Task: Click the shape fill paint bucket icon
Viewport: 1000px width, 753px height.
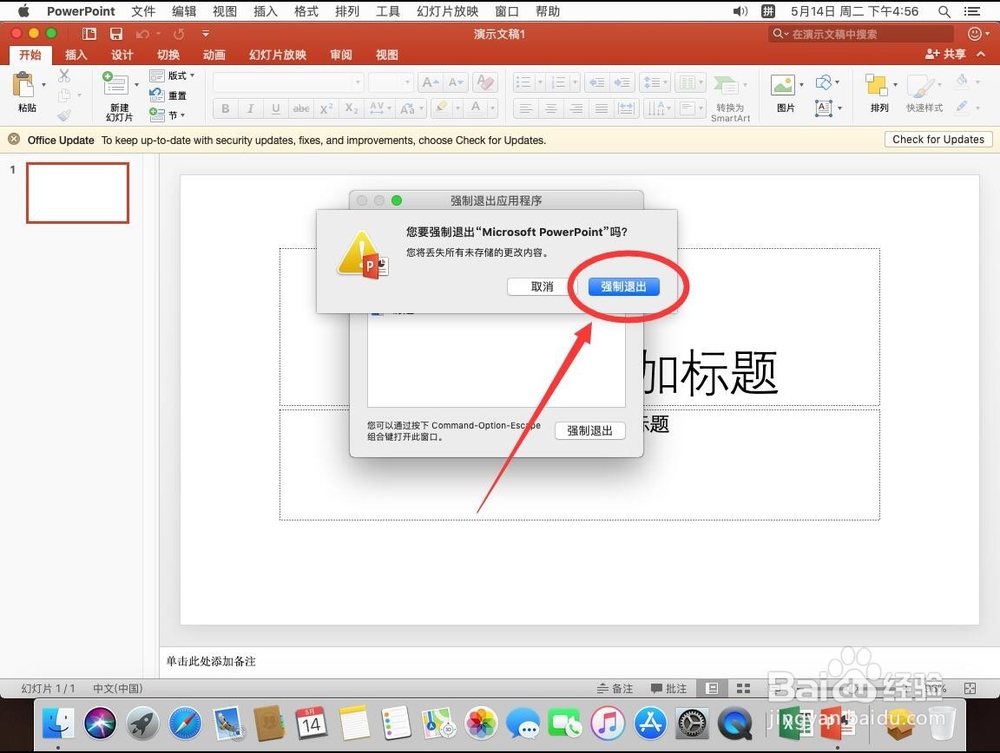Action: coord(962,80)
